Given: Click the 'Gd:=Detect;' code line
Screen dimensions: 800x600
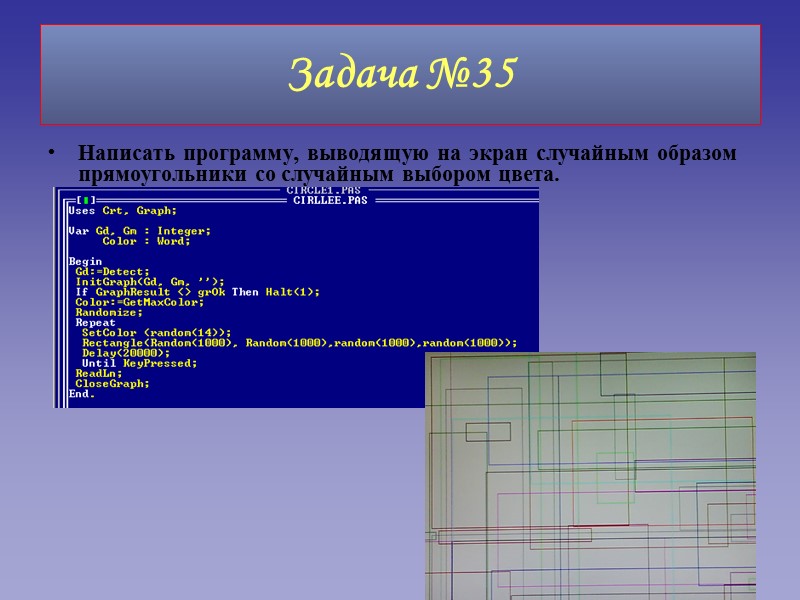Looking at the screenshot, I should click(112, 272).
